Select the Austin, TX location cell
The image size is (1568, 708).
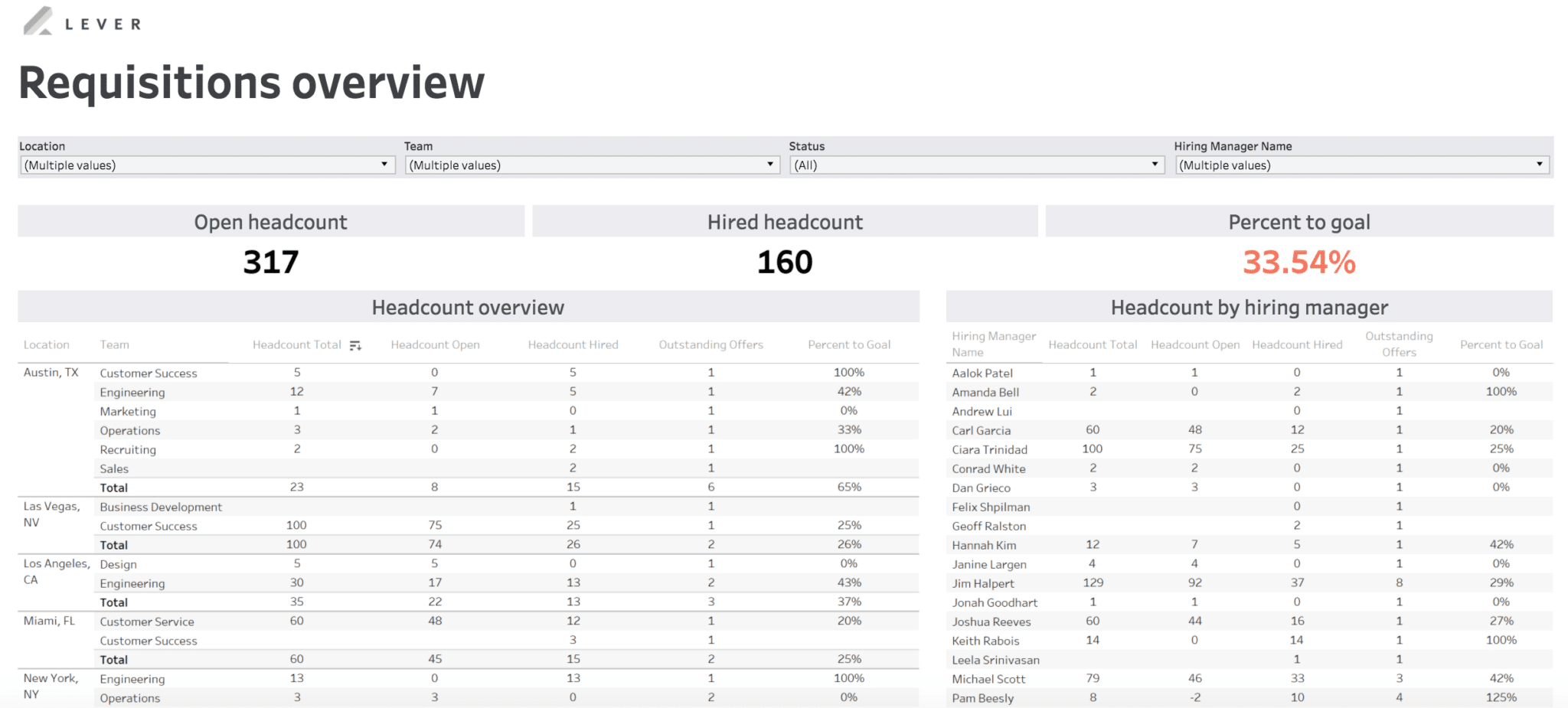click(x=51, y=373)
